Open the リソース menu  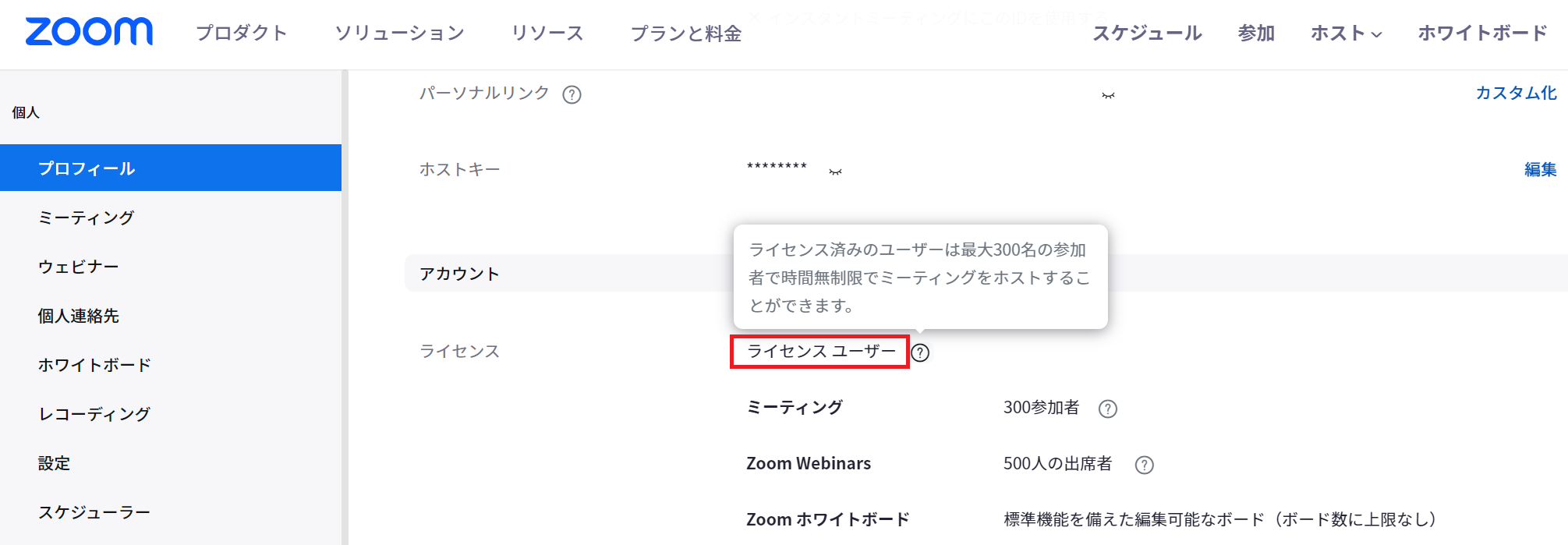[x=547, y=34]
